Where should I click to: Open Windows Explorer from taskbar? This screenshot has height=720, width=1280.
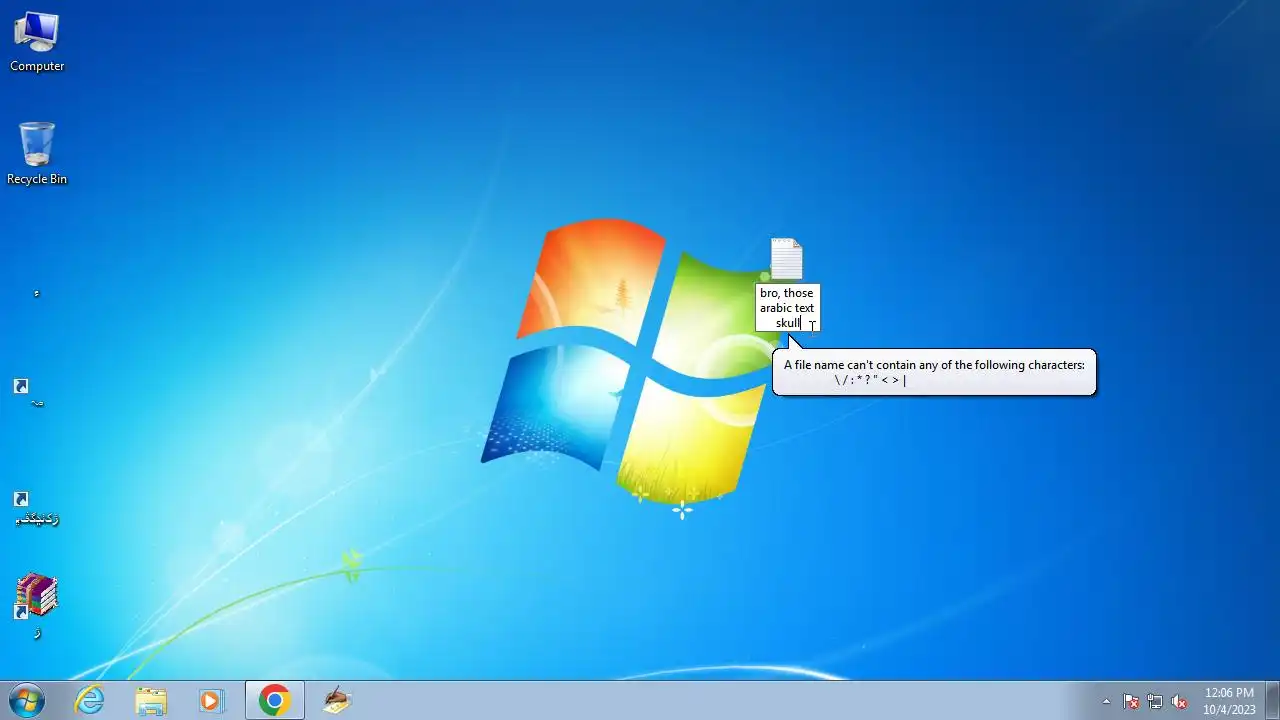coord(151,700)
